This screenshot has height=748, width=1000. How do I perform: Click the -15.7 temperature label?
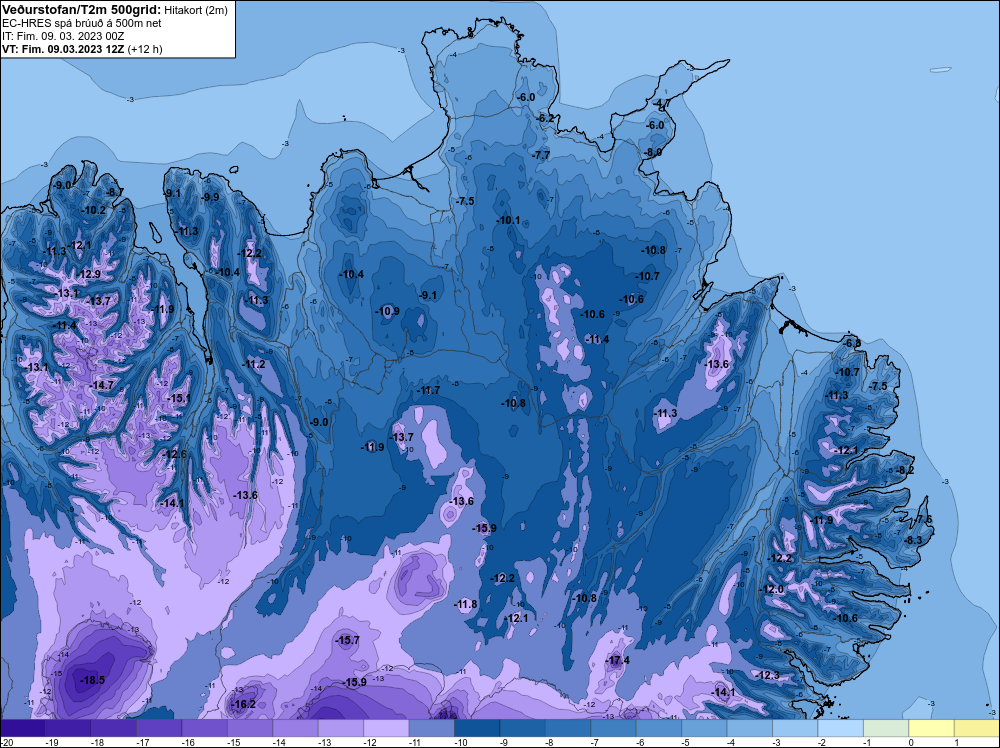pyautogui.click(x=348, y=640)
